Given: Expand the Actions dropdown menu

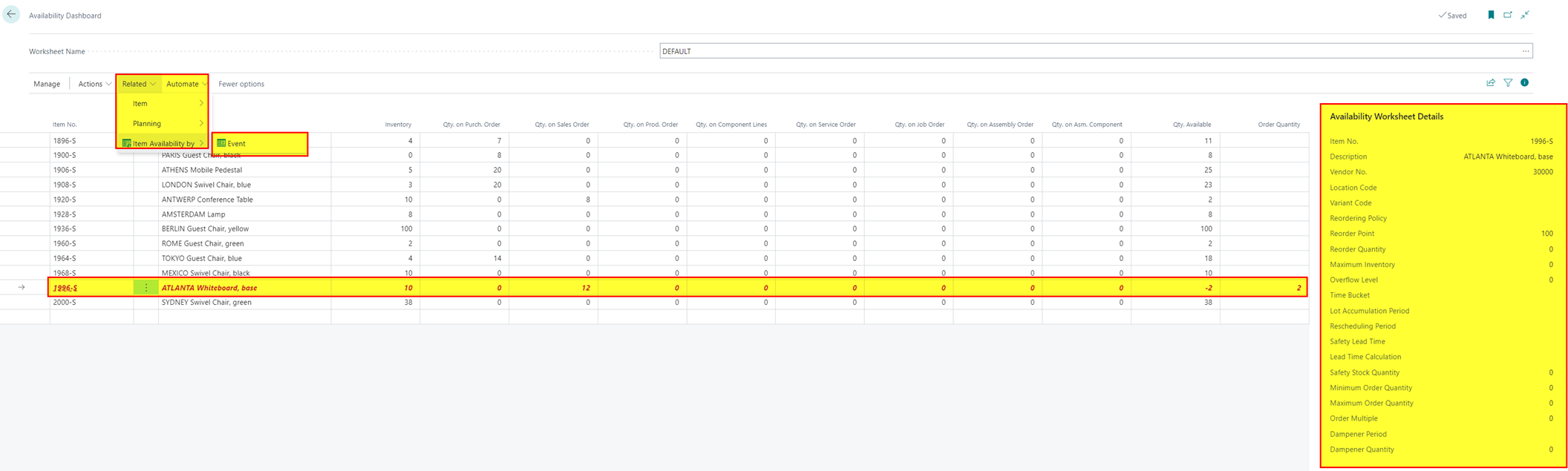Looking at the screenshot, I should (x=94, y=84).
